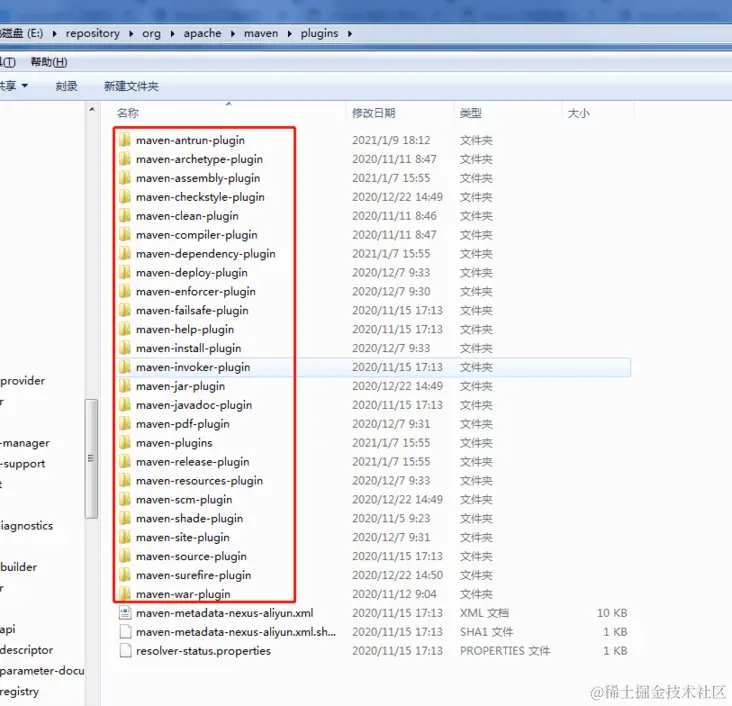Select the -support item in the navigation tree

pyautogui.click(x=23, y=464)
